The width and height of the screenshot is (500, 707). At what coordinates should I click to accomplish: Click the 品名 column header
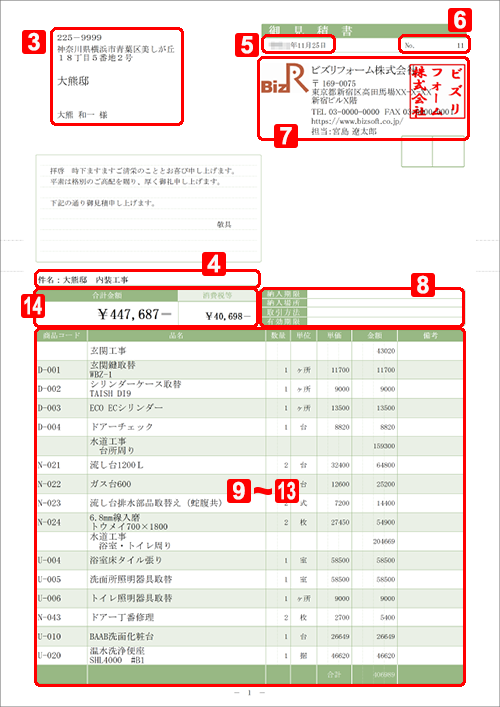tap(176, 336)
